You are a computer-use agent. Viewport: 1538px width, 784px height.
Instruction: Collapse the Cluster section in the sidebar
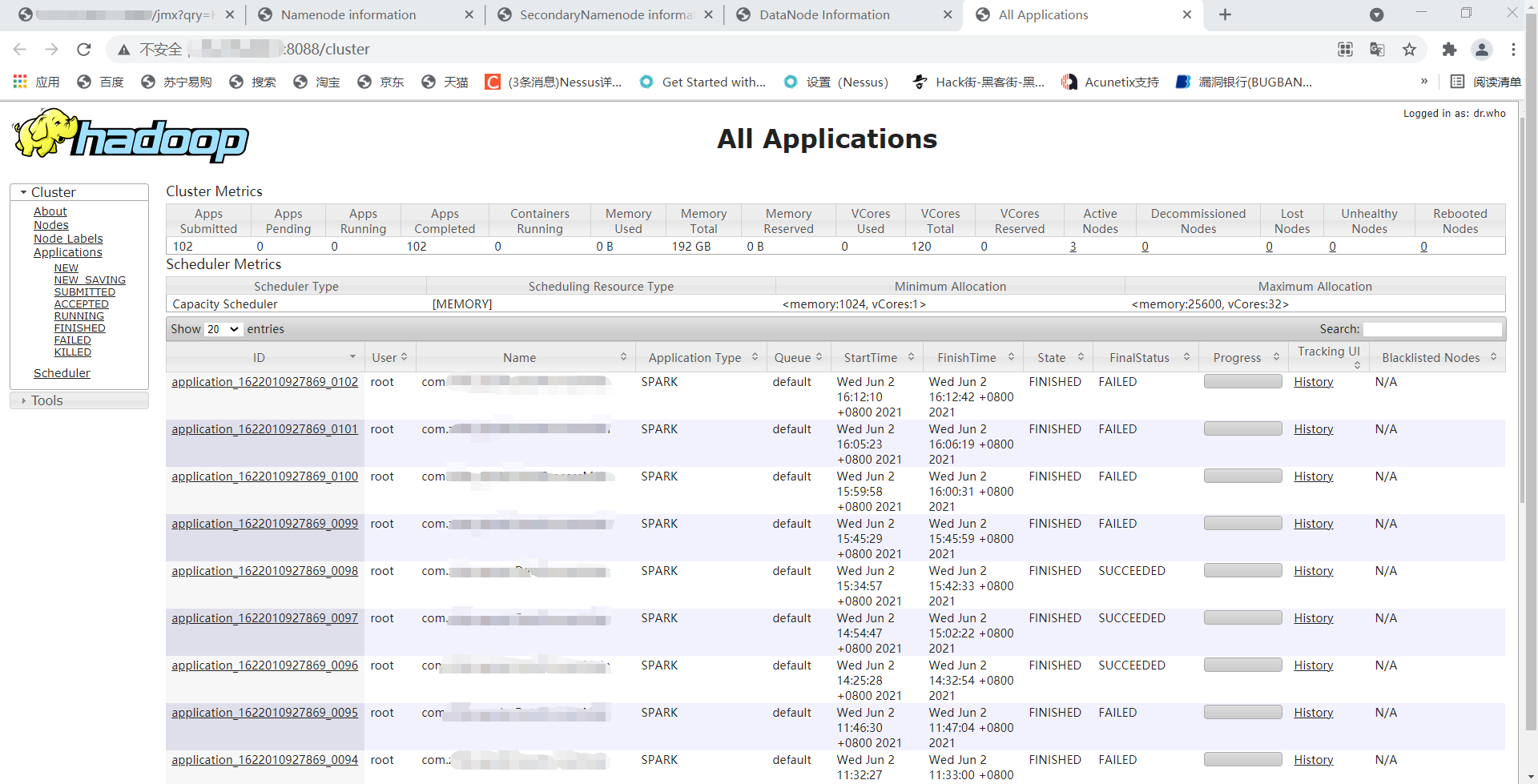[22, 191]
